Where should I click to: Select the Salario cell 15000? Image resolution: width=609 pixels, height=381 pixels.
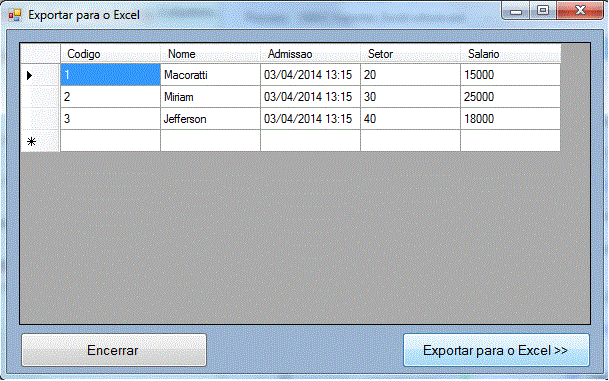point(510,75)
